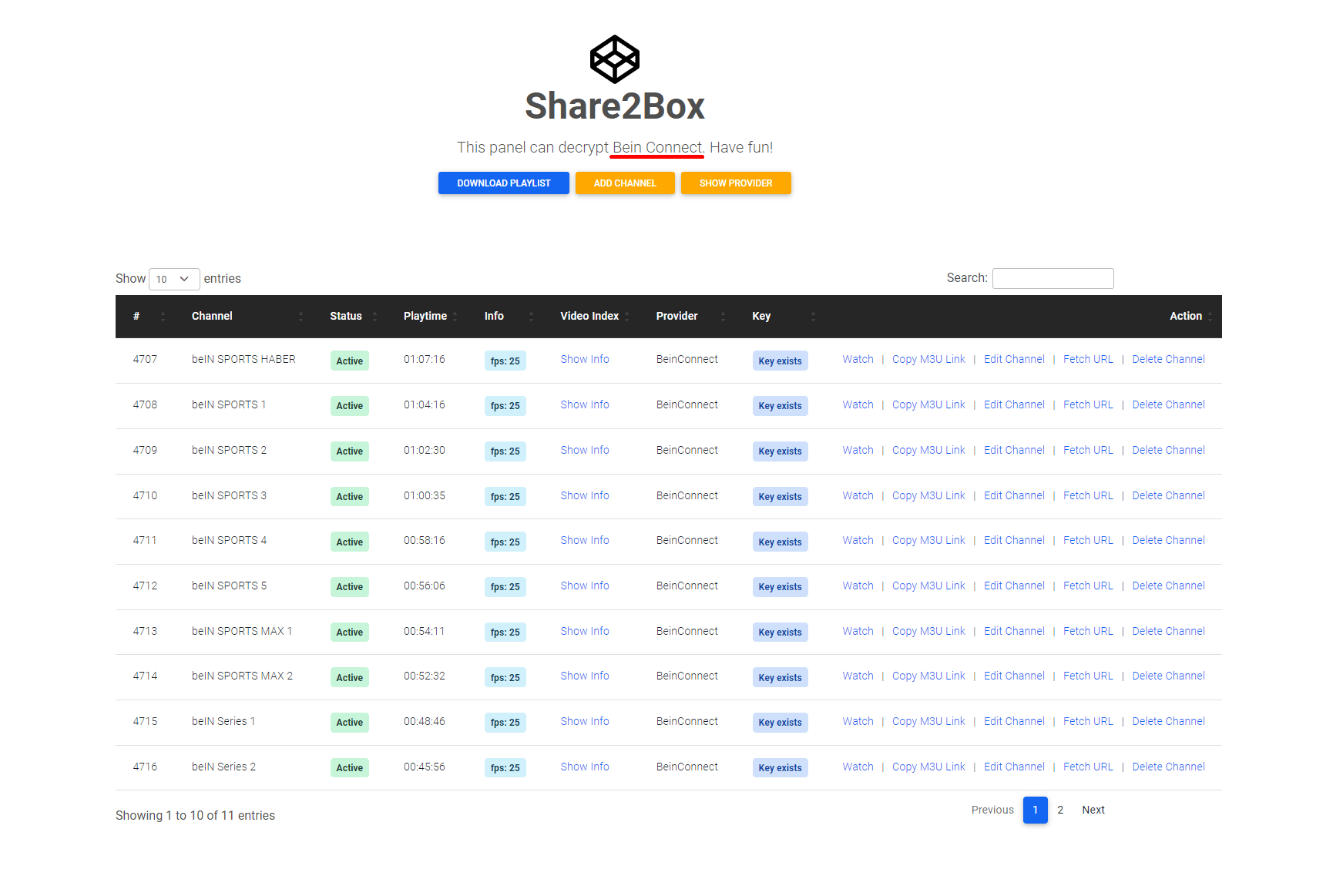Image resolution: width=1343 pixels, height=896 pixels.
Task: Click the Share2Box title heading
Action: click(x=615, y=106)
